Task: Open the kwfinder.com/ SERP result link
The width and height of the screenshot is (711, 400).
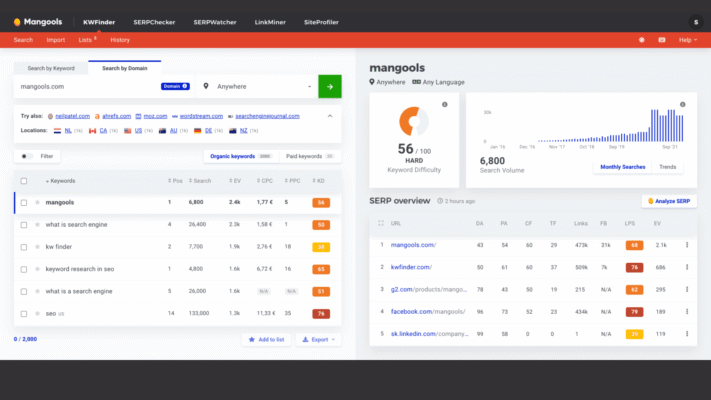Action: tap(411, 267)
